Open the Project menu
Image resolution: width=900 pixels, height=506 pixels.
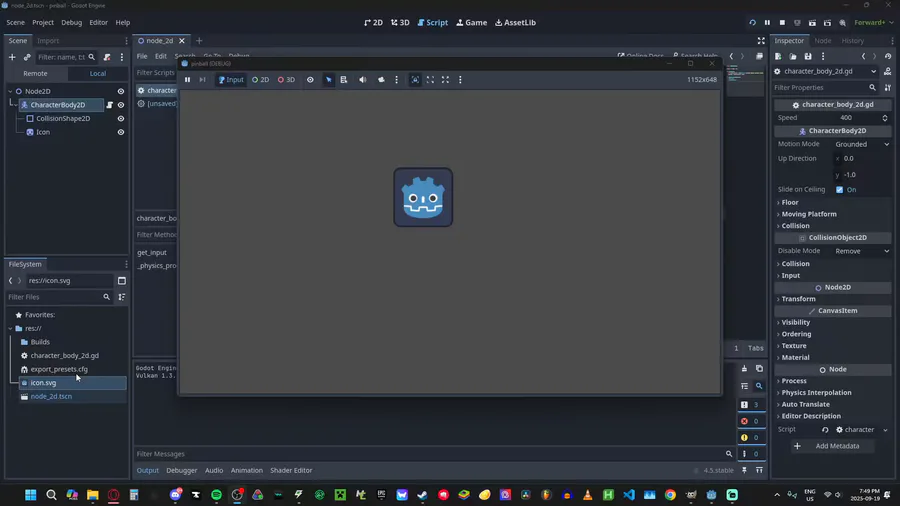[x=43, y=23]
